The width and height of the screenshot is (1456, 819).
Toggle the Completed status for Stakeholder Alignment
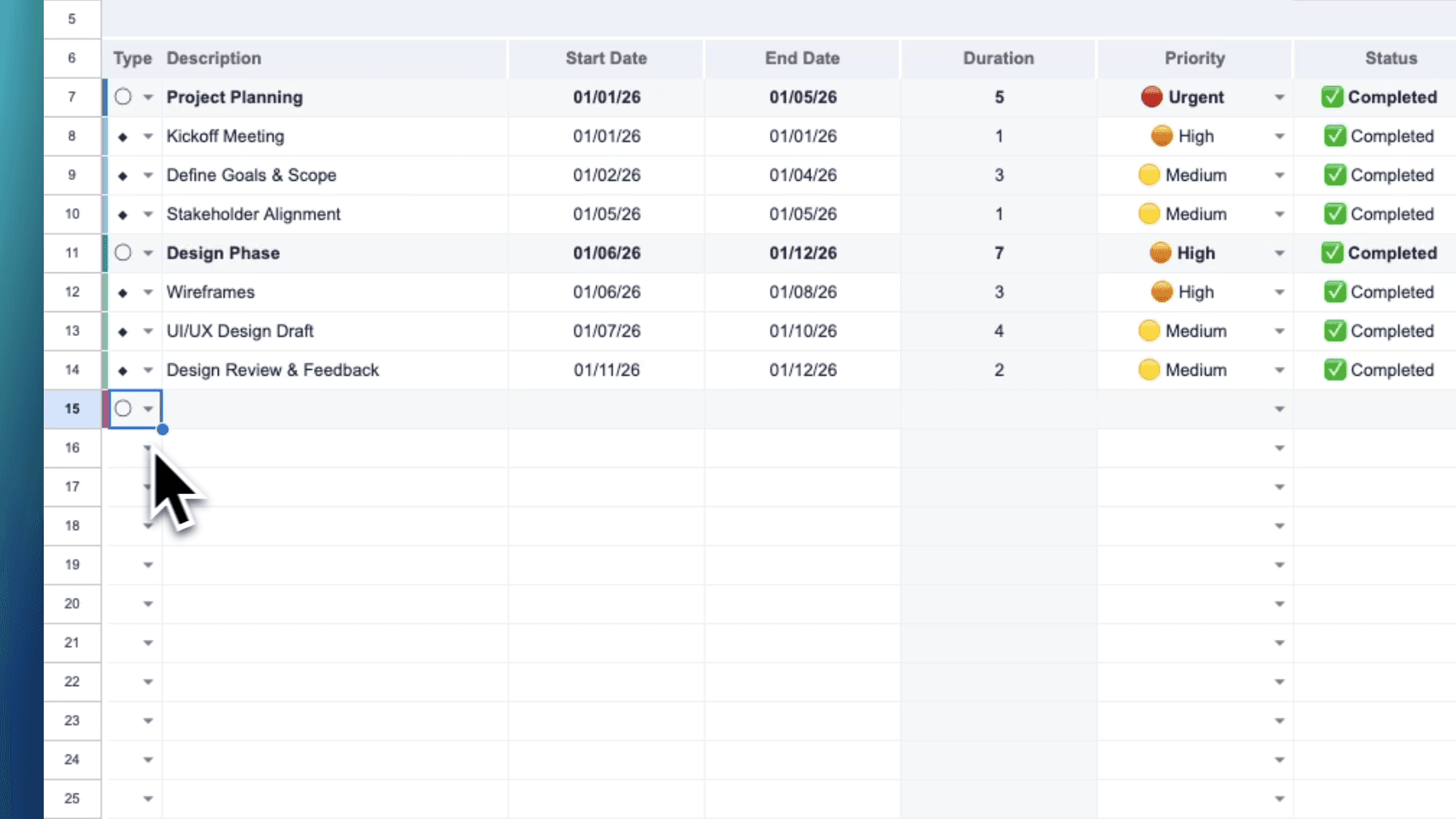[1335, 214]
